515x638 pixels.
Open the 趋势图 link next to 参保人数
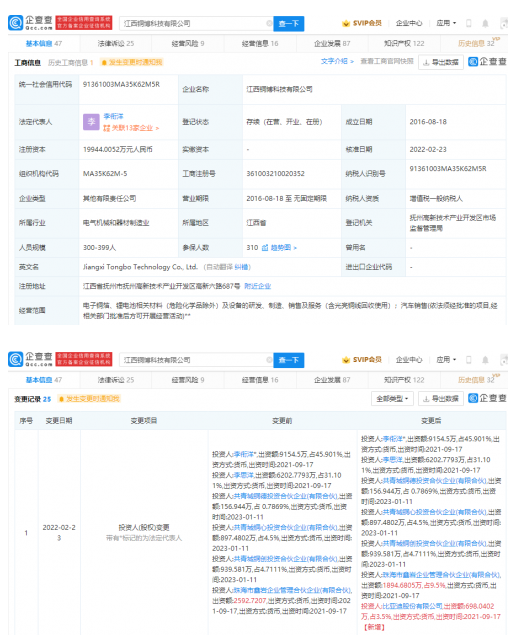(284, 247)
